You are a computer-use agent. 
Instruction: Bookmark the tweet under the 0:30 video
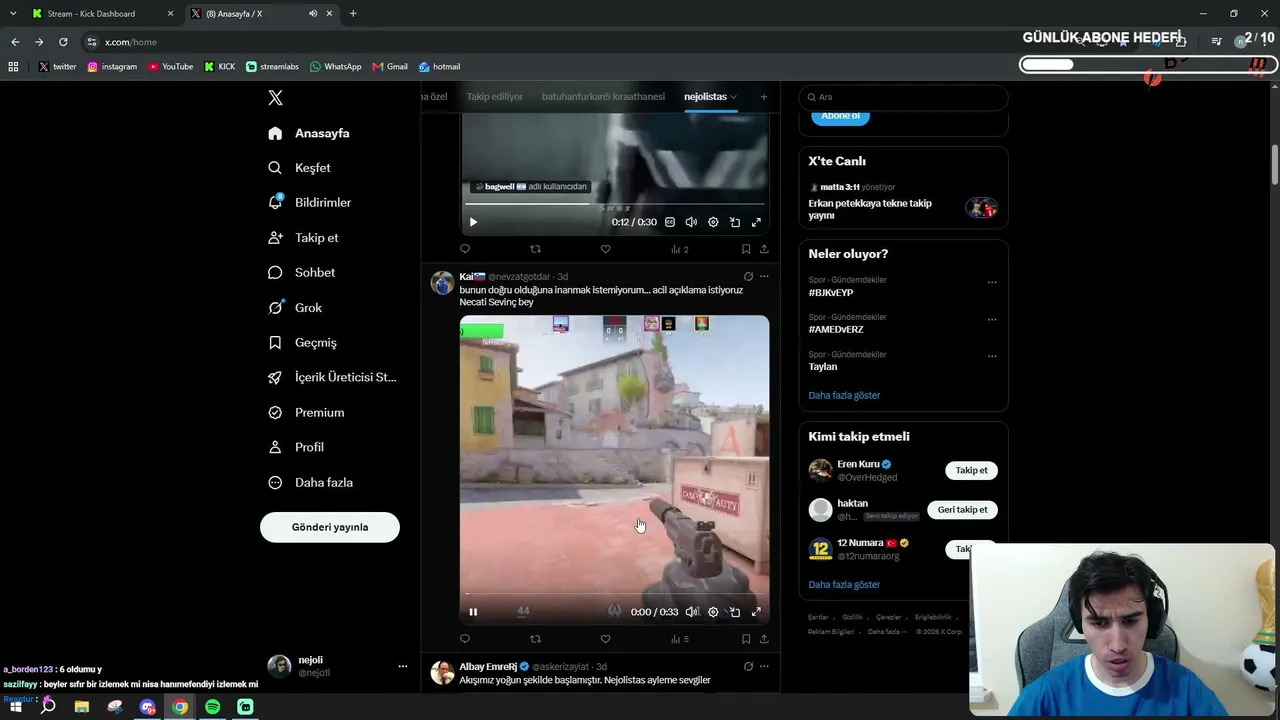pos(746,249)
